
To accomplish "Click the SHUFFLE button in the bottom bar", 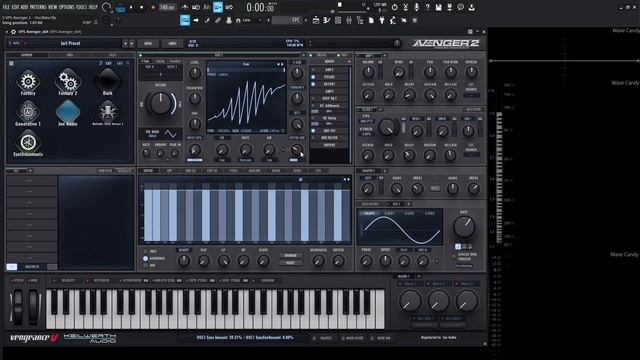I will 323,338.
